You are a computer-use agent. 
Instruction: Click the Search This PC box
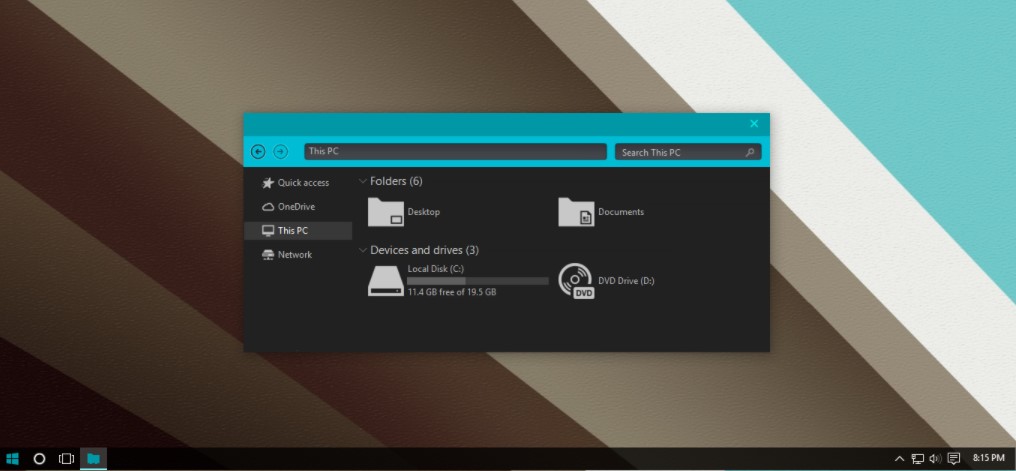[x=680, y=153]
